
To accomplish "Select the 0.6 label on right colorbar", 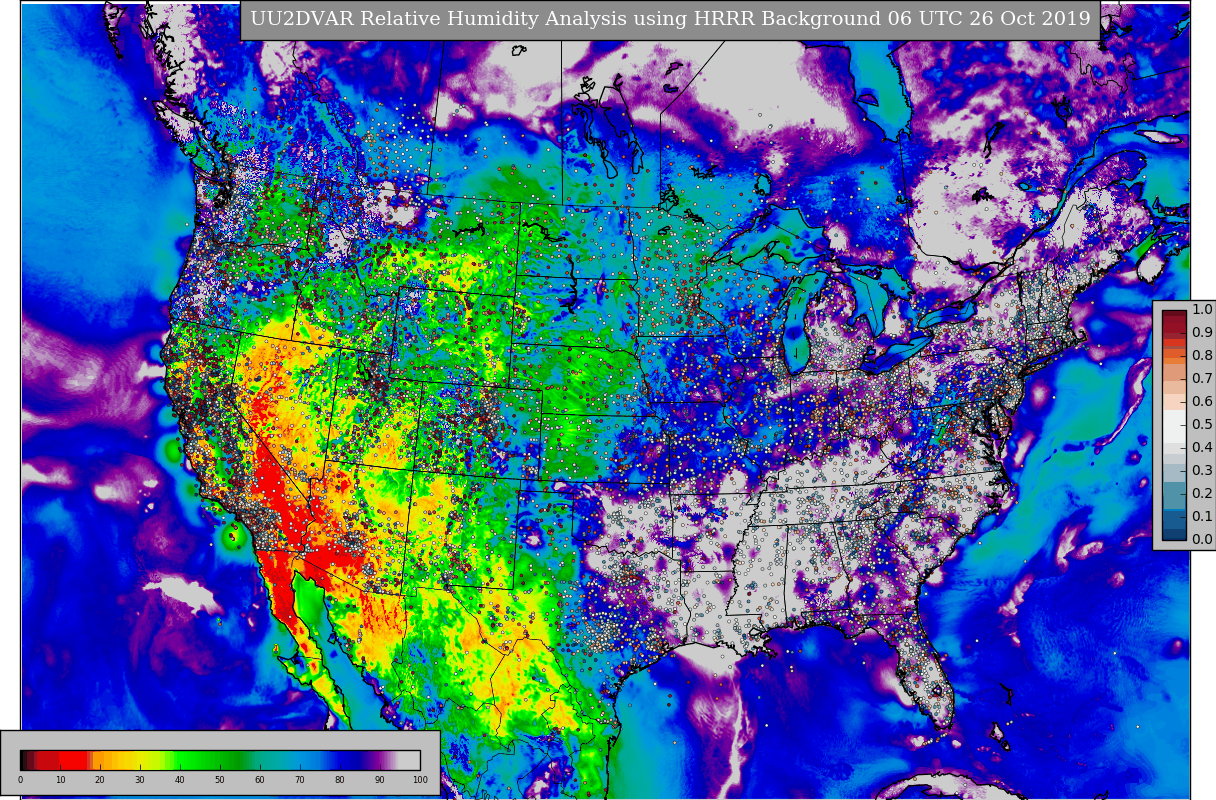I will pyautogui.click(x=1202, y=402).
